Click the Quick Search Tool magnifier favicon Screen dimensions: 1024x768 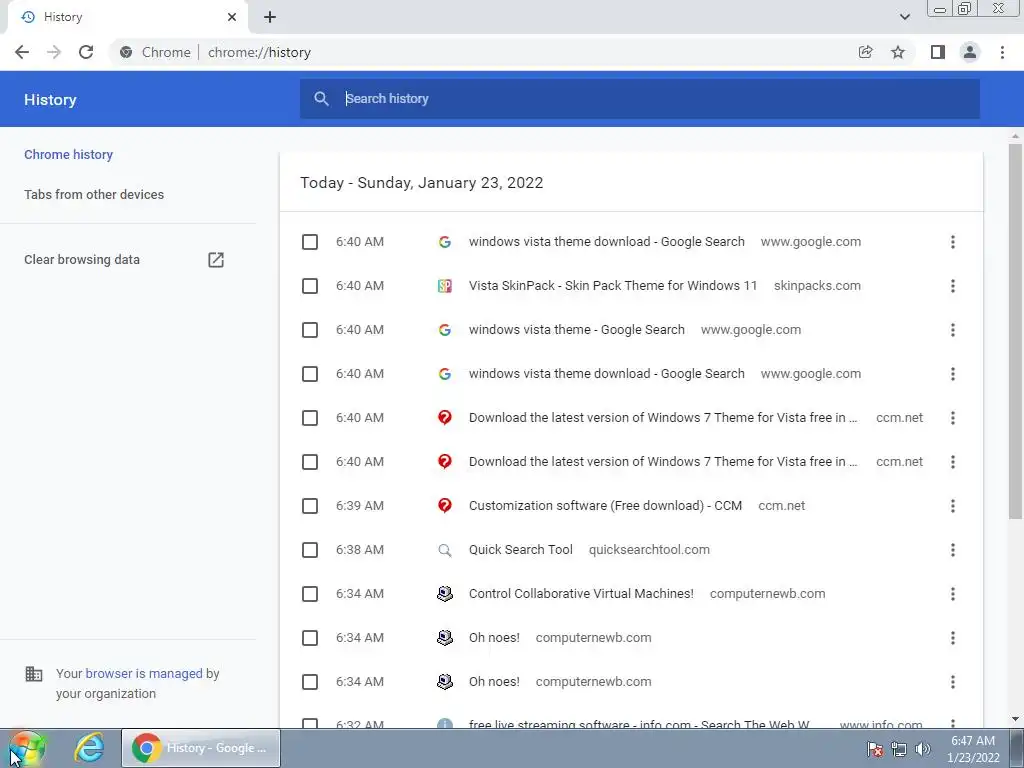coord(445,550)
